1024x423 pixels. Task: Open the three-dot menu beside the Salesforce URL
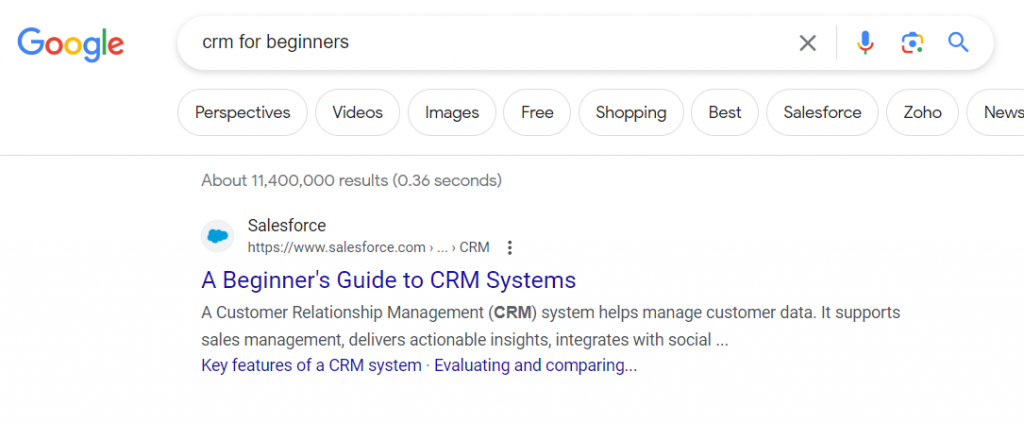pyautogui.click(x=510, y=248)
